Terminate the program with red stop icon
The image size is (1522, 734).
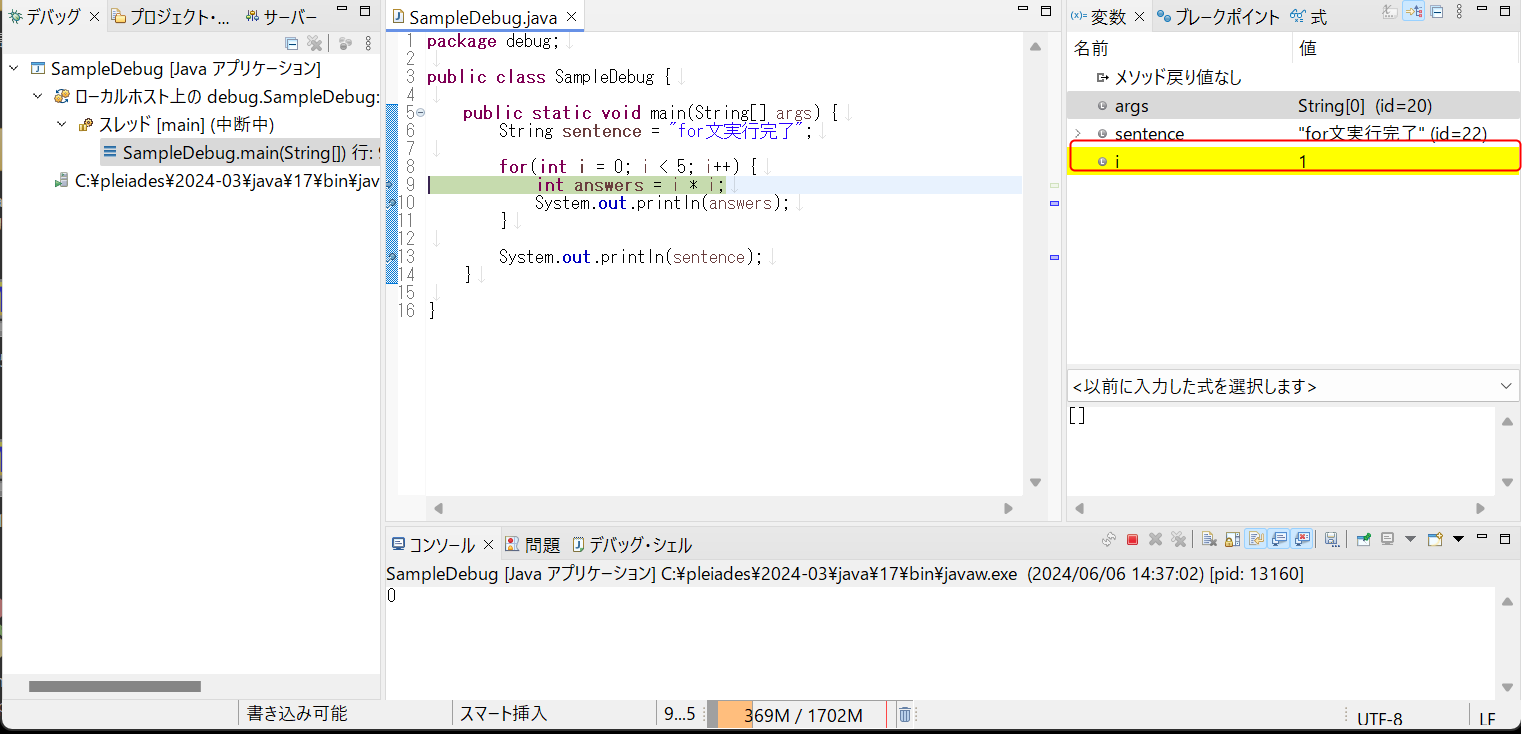click(x=1132, y=539)
